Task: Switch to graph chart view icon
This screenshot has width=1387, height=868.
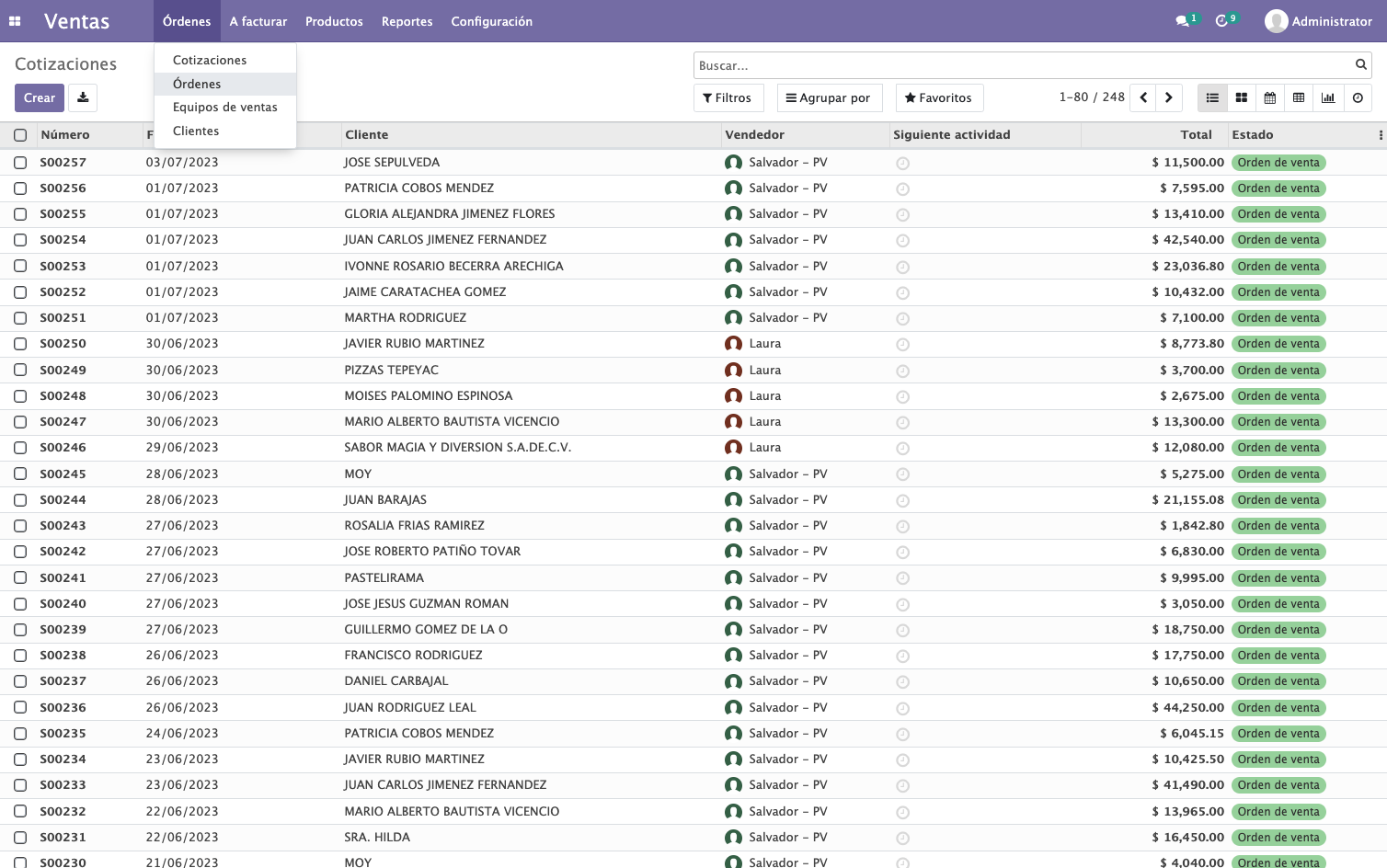Action: pos(1328,97)
